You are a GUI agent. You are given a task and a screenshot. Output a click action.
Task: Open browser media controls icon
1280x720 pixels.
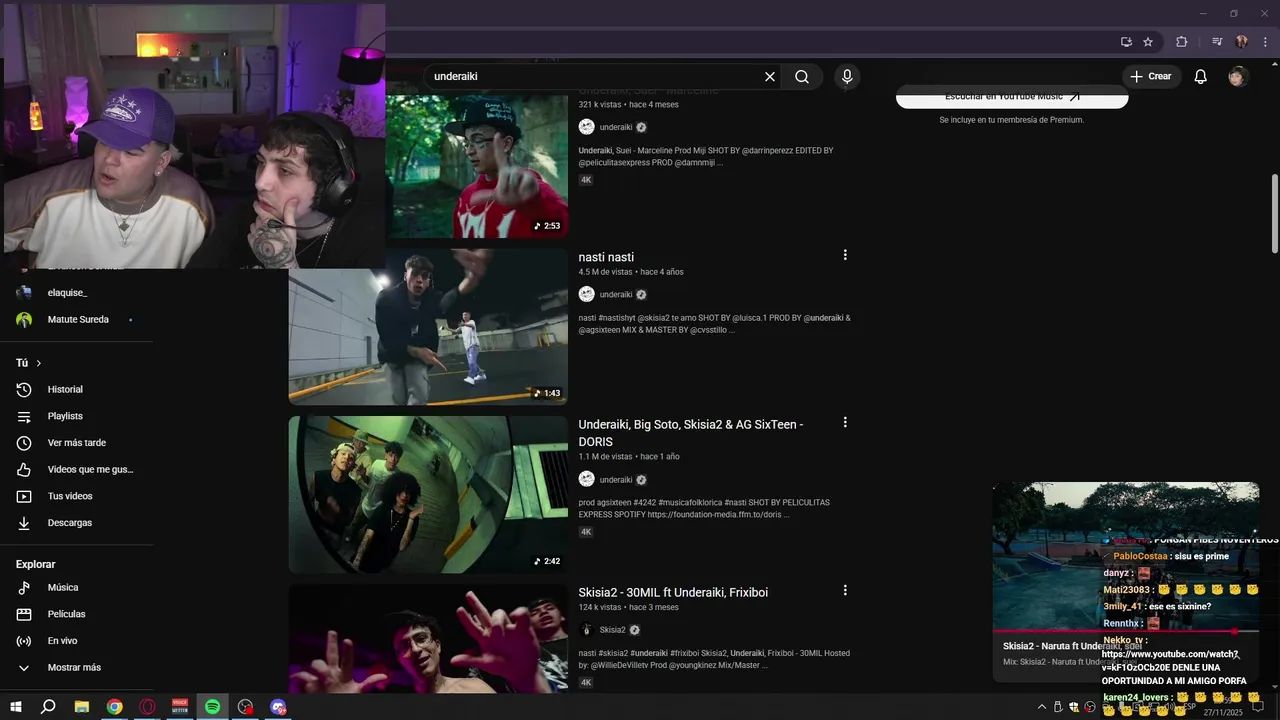point(1217,42)
